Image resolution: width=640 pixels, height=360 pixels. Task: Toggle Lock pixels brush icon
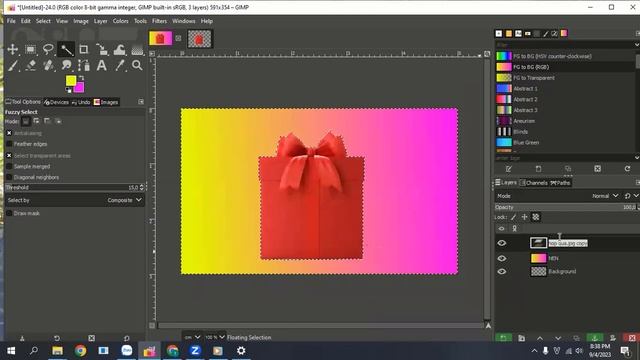point(513,217)
